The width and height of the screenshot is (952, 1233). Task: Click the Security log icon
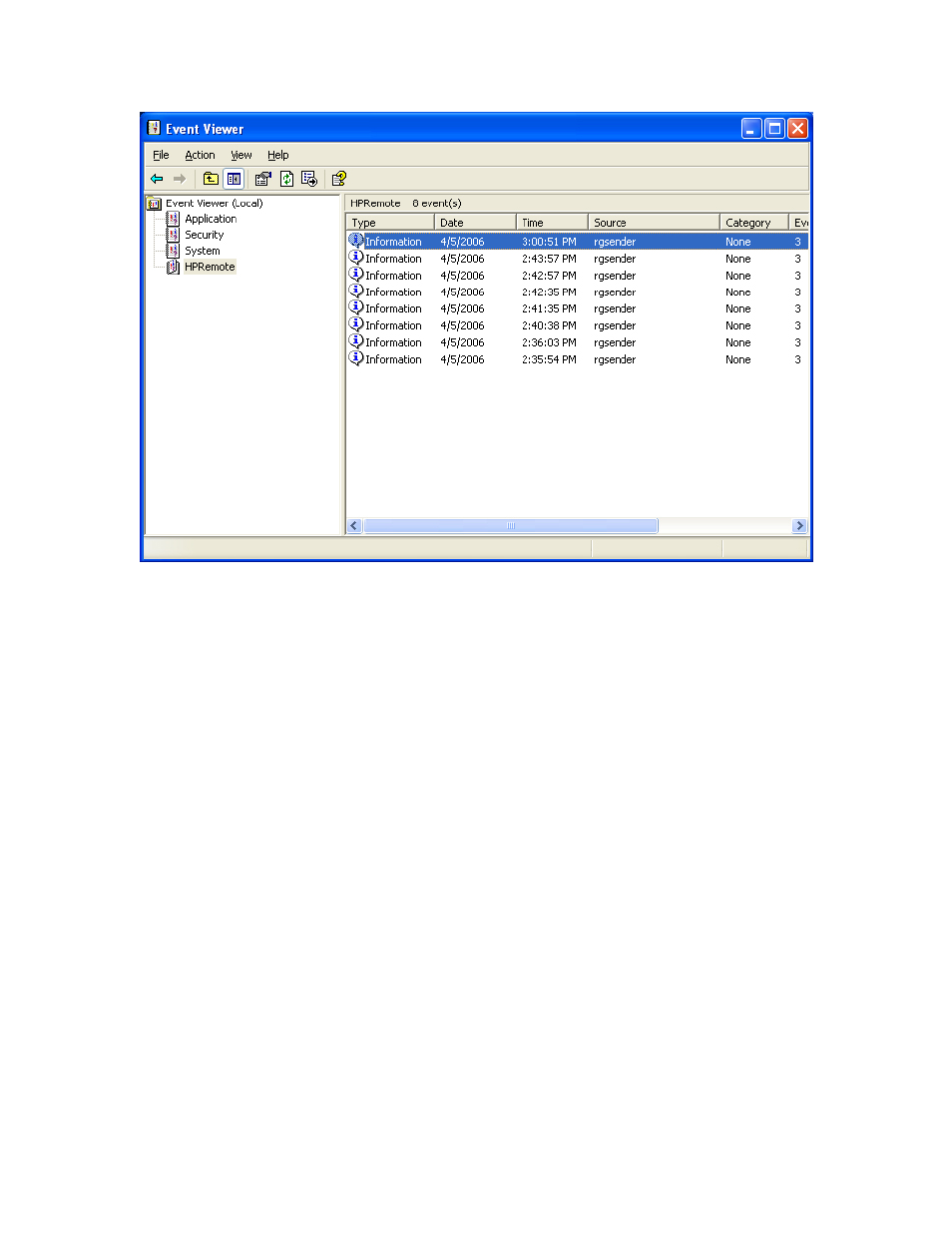(173, 235)
